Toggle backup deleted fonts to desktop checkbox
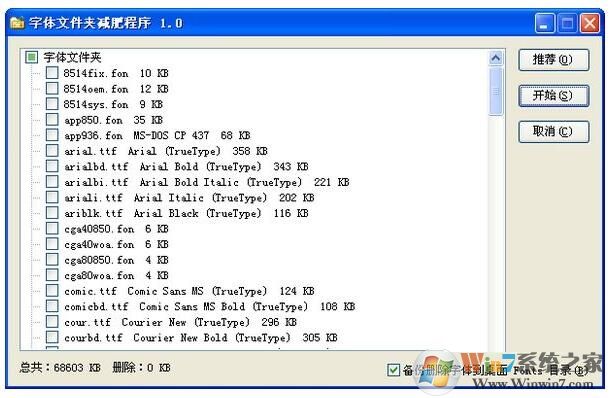This screenshot has height=398, width=610. (x=393, y=370)
